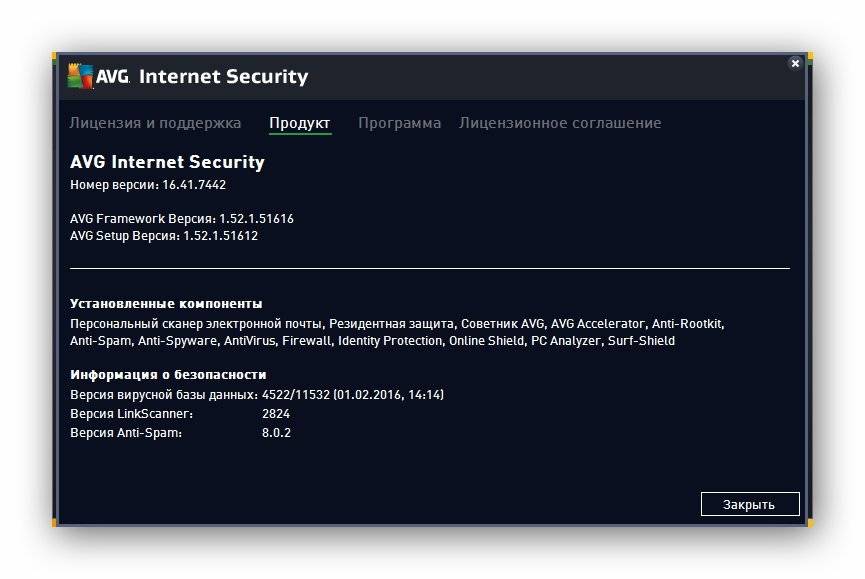
Task: Click AVG Setup Версия 1.52.1.51612 text
Action: click(164, 236)
